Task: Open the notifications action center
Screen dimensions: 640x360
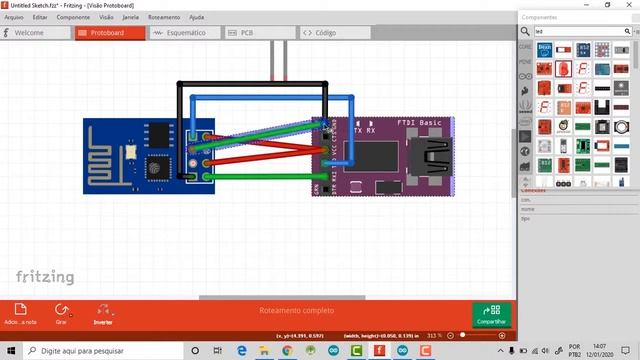Action: pyautogui.click(x=625, y=351)
